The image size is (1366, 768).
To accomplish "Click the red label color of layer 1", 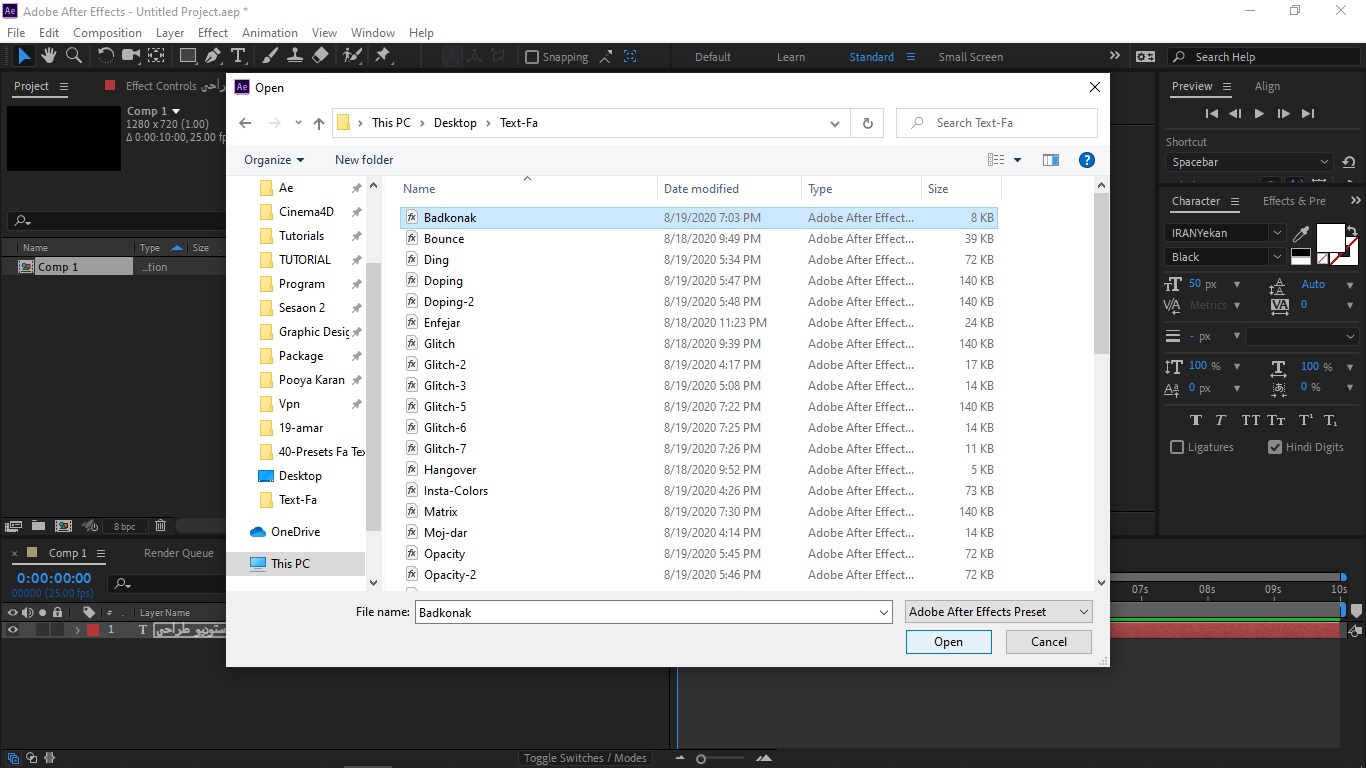I will (93, 630).
